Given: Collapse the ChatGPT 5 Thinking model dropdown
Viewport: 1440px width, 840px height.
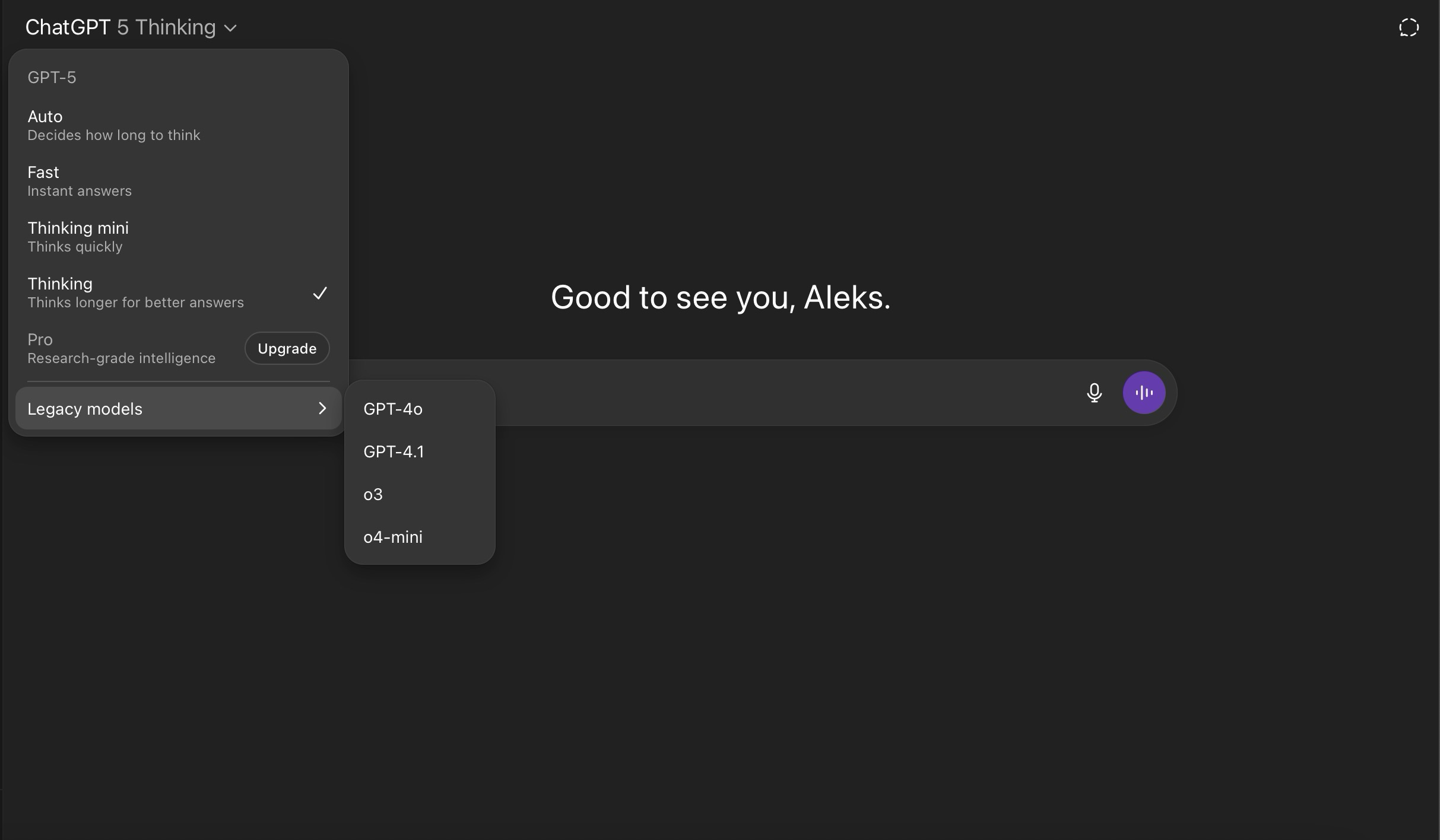Looking at the screenshot, I should pos(131,27).
